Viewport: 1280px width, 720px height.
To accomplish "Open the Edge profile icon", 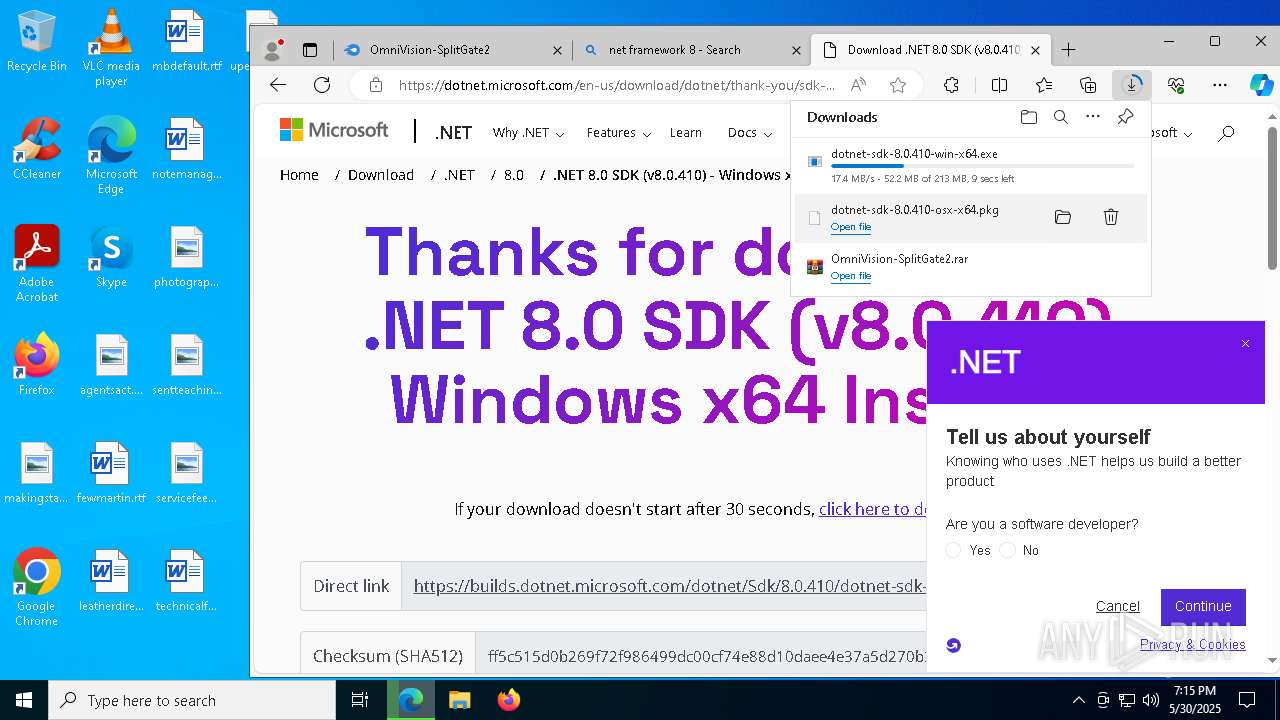I will tap(271, 50).
